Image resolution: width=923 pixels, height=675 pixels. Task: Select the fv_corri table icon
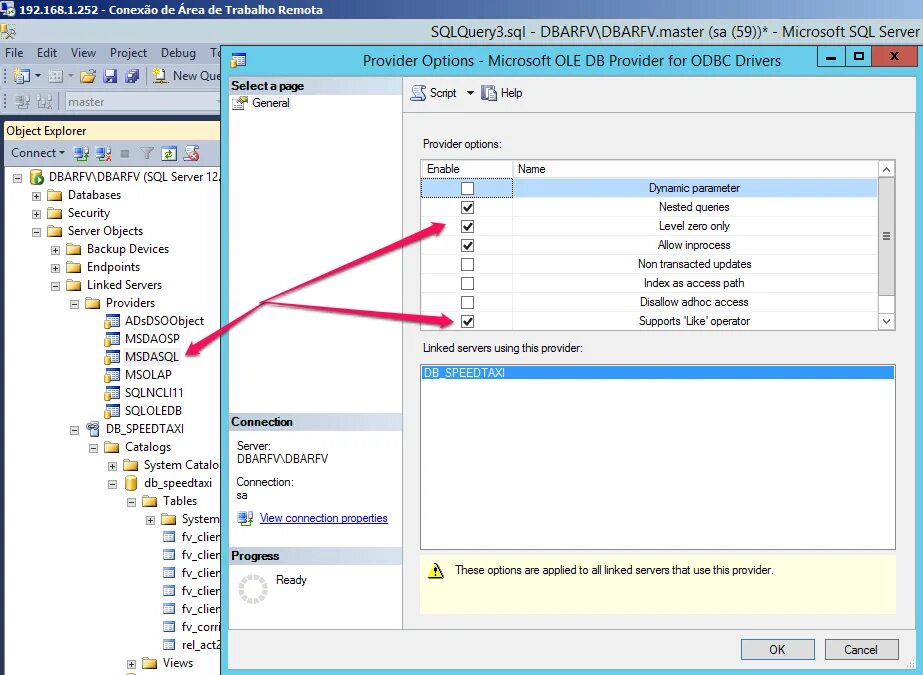169,627
